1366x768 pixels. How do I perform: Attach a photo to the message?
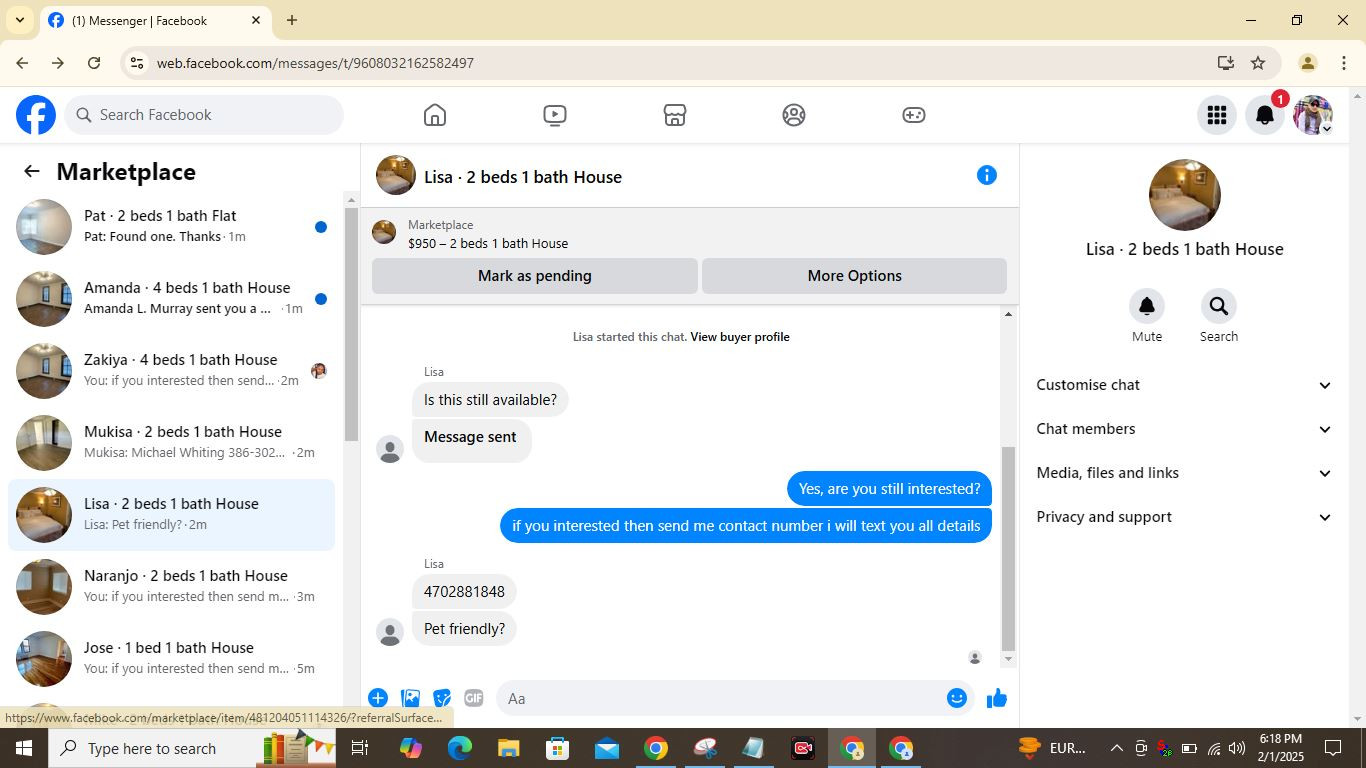(410, 698)
